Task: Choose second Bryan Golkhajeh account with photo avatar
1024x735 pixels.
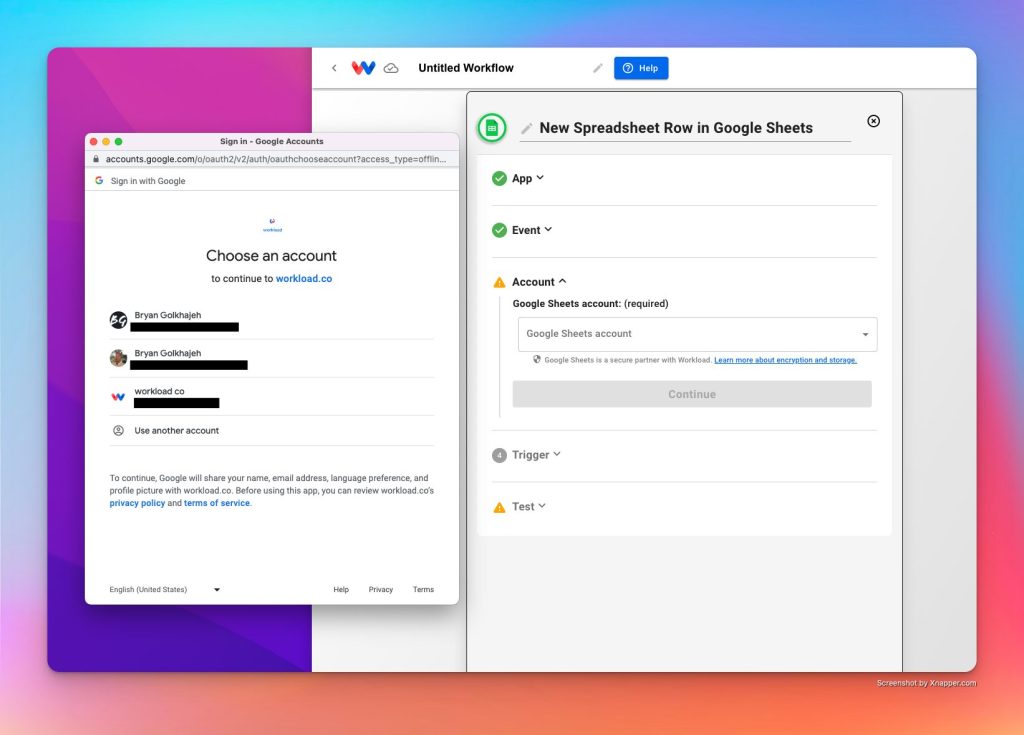Action: (x=272, y=359)
